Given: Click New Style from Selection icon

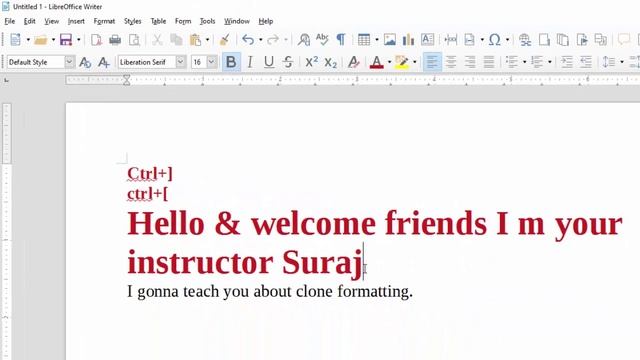Looking at the screenshot, I should (x=104, y=62).
